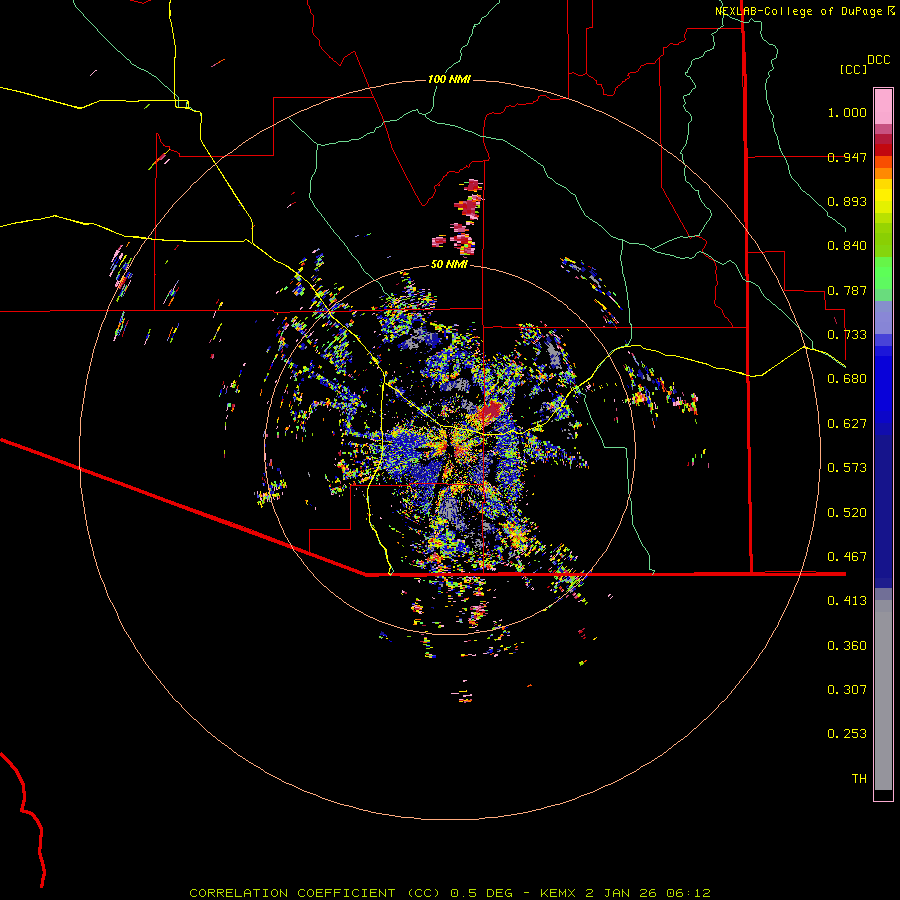Click the 0.893 color scale label

click(847, 201)
